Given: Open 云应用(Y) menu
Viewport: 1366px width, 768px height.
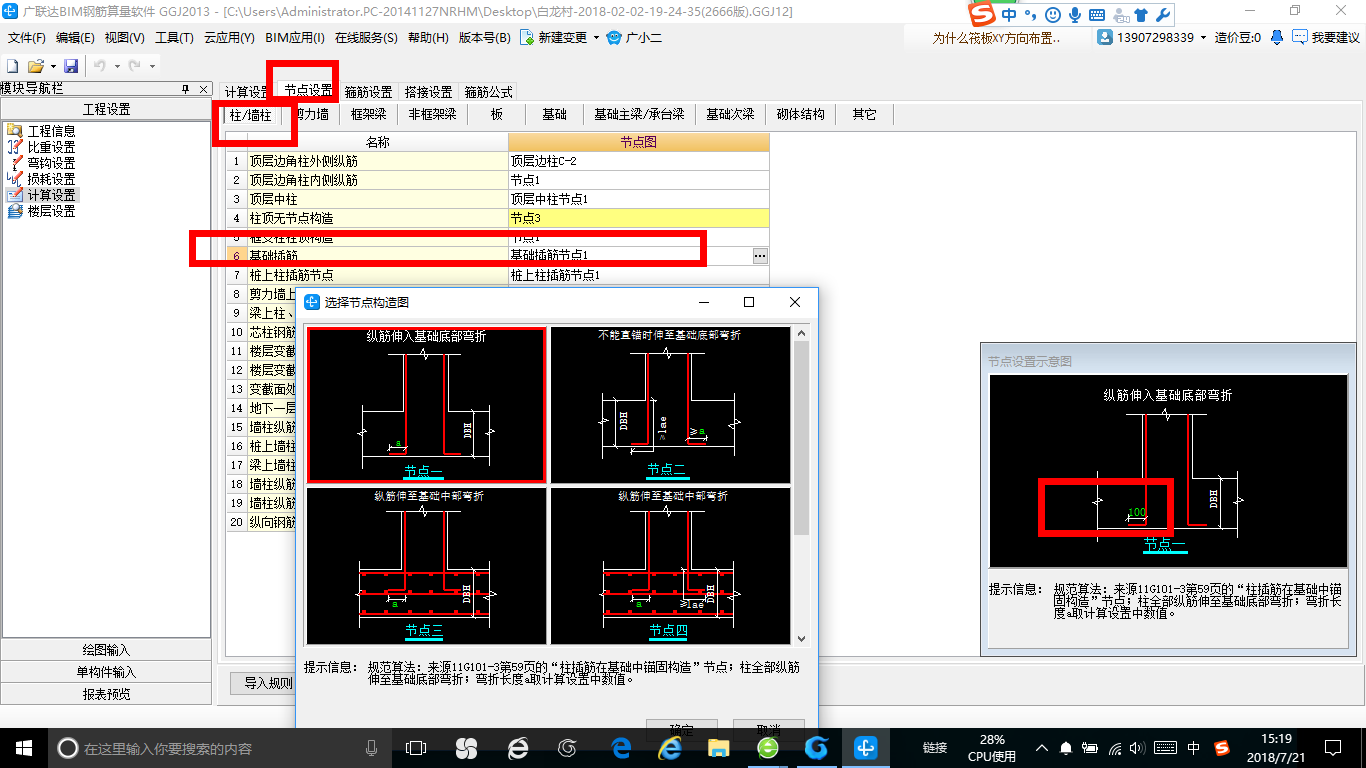Looking at the screenshot, I should pos(229,38).
